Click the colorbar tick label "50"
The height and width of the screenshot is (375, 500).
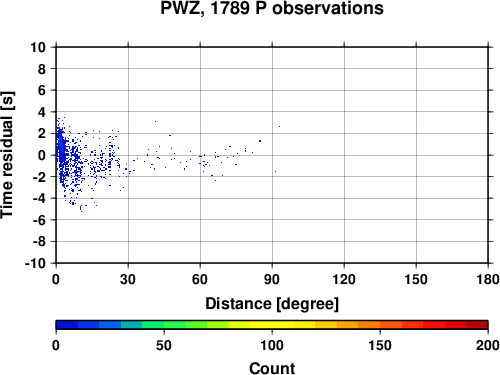pyautogui.click(x=164, y=345)
